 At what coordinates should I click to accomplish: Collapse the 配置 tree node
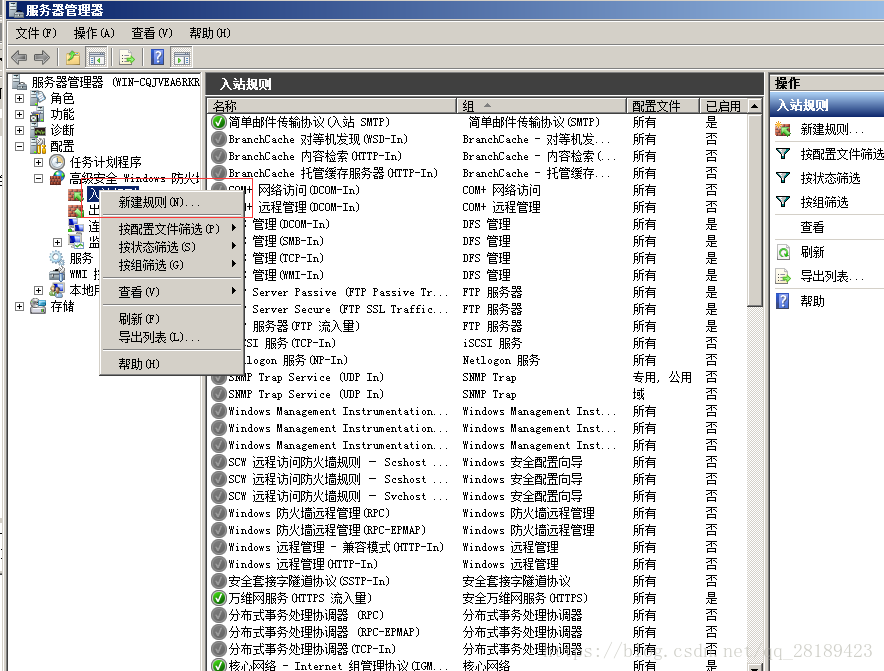20,146
